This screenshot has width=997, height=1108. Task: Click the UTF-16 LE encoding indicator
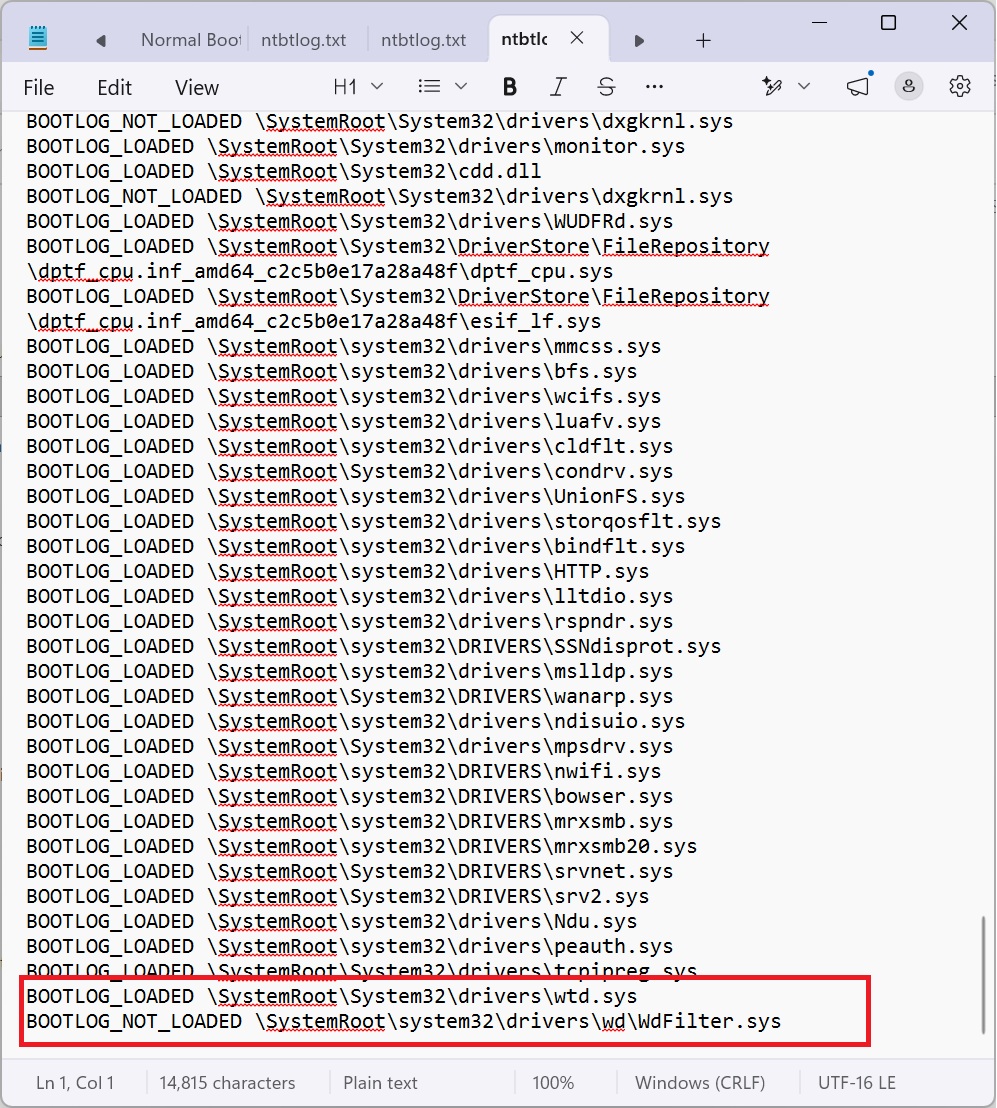pyautogui.click(x=856, y=1083)
